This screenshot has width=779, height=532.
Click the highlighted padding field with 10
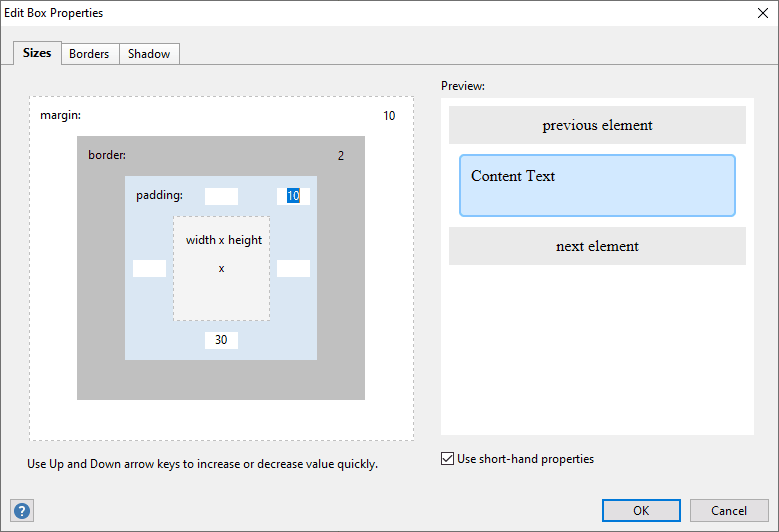tap(293, 196)
